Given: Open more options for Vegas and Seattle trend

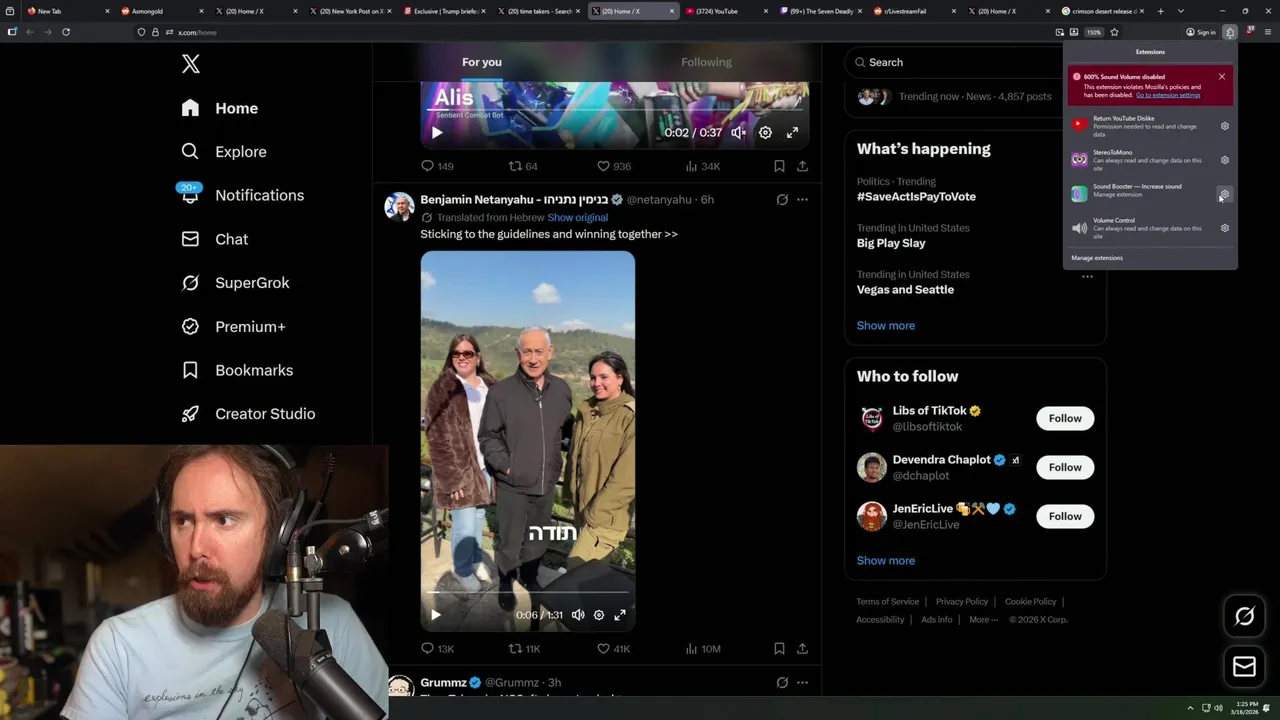Looking at the screenshot, I should pos(1087,276).
